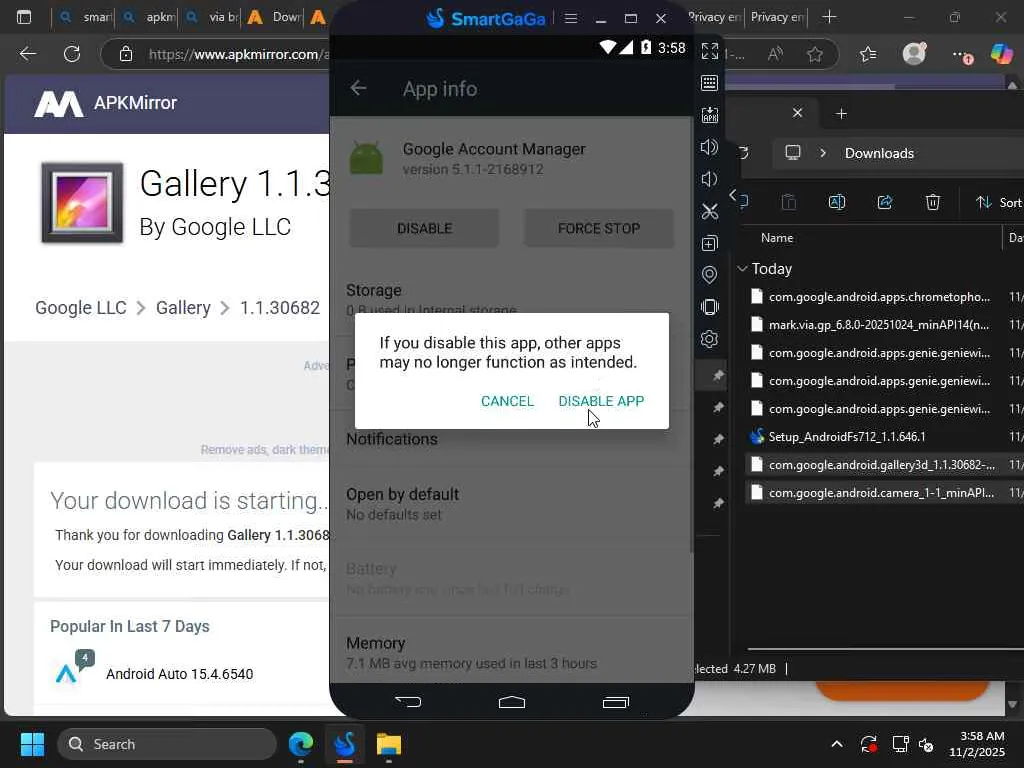This screenshot has height=768, width=1024.
Task: Click volume up icon in SmartGaGa sidebar
Action: click(709, 147)
